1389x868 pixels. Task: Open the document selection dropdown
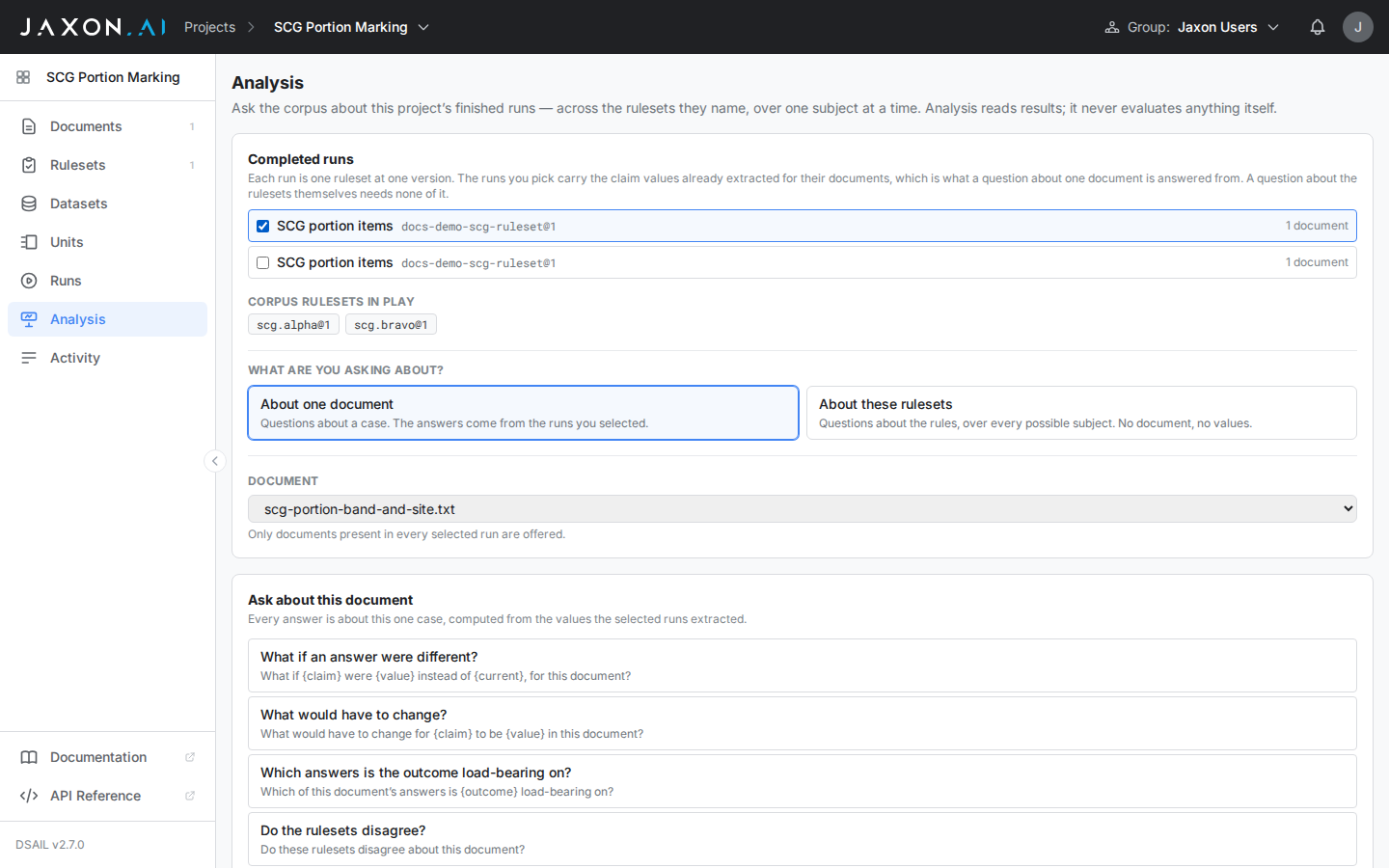(x=803, y=509)
